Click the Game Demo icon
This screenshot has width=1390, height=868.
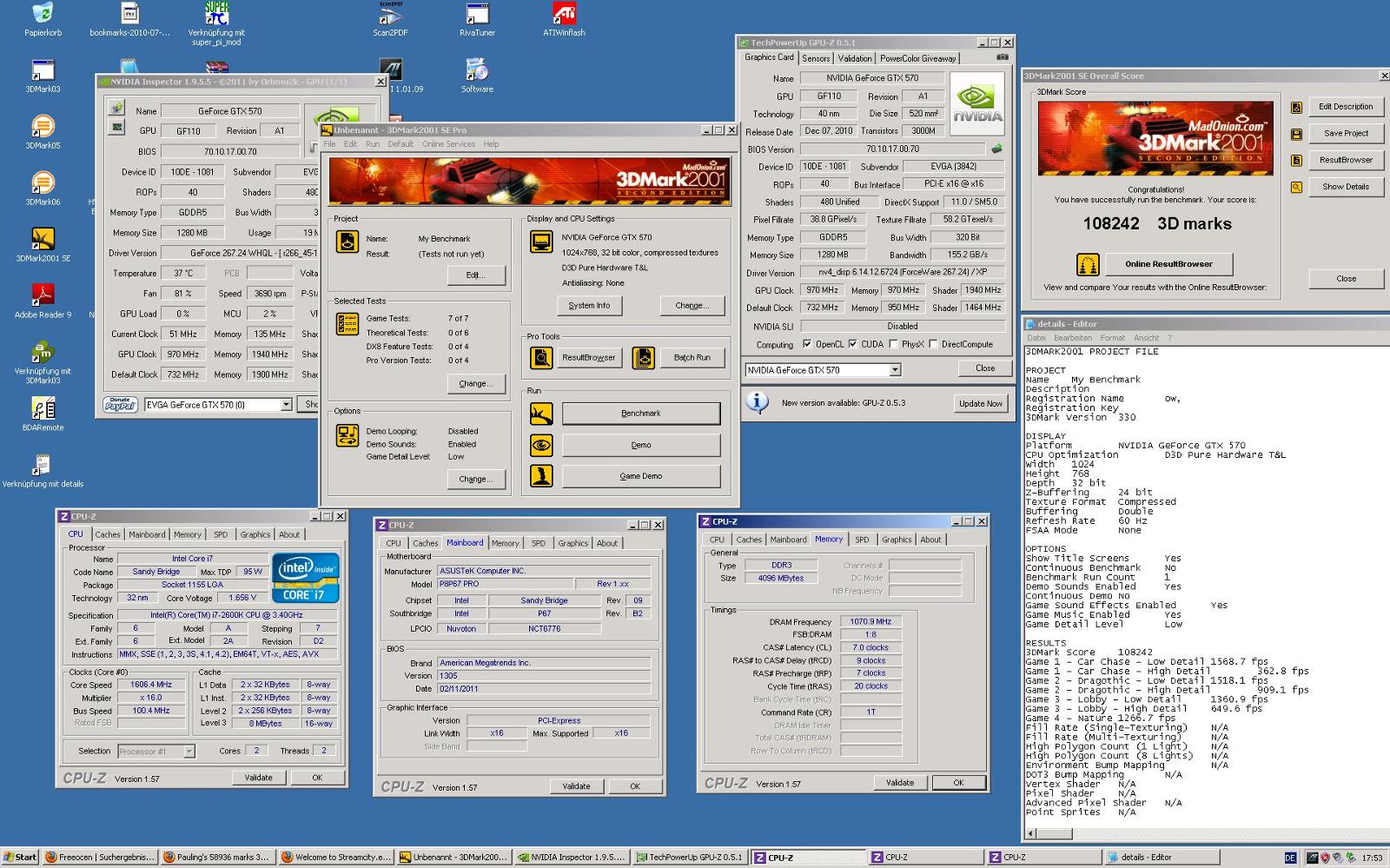[x=541, y=475]
